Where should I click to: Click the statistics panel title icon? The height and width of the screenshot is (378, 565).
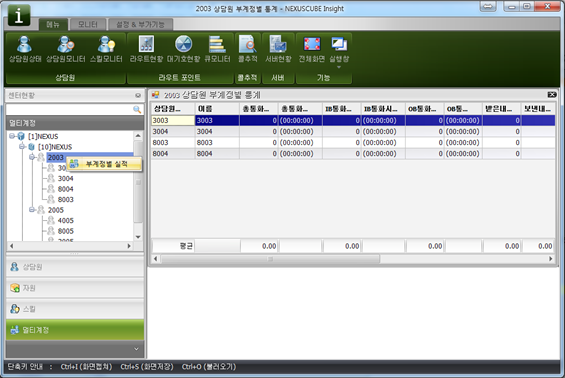(x=156, y=95)
